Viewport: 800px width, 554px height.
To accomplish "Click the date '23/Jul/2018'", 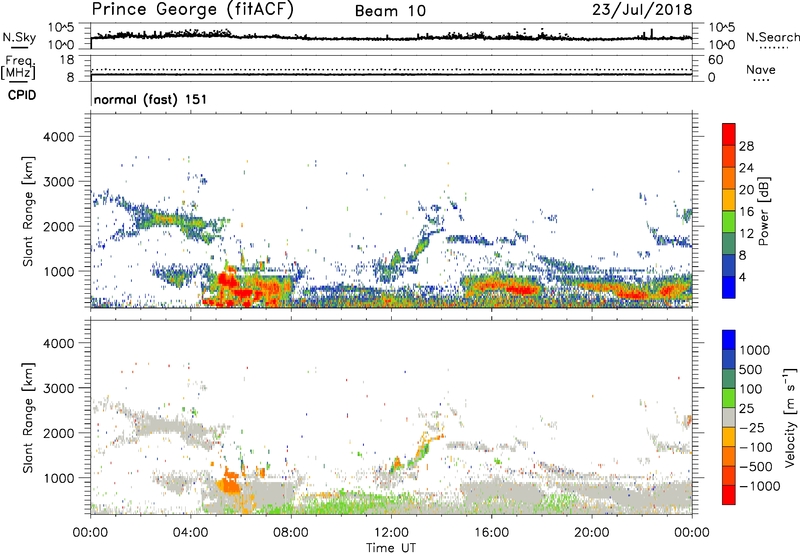I will coord(642,10).
